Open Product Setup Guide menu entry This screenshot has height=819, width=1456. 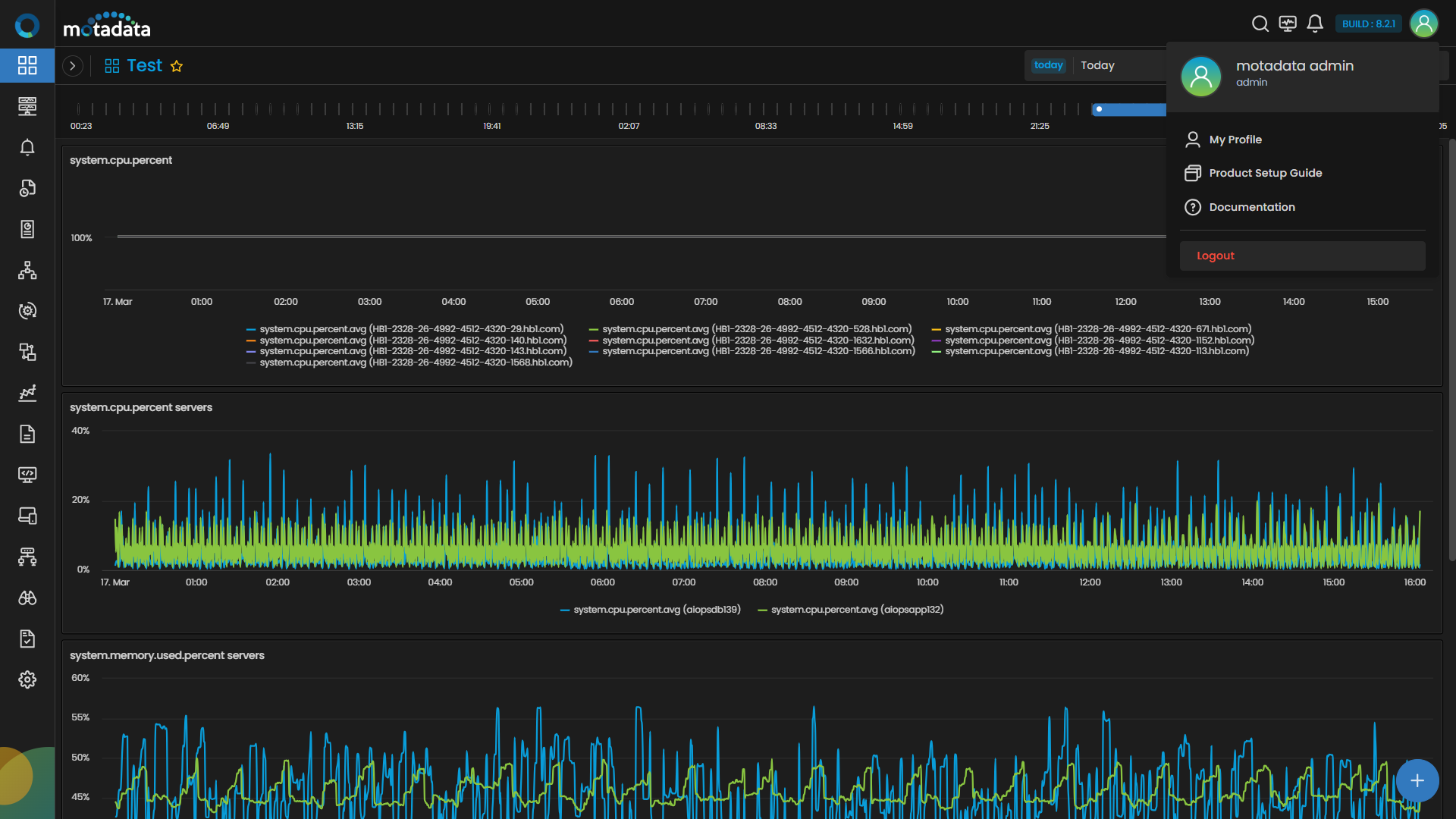pyautogui.click(x=1265, y=173)
